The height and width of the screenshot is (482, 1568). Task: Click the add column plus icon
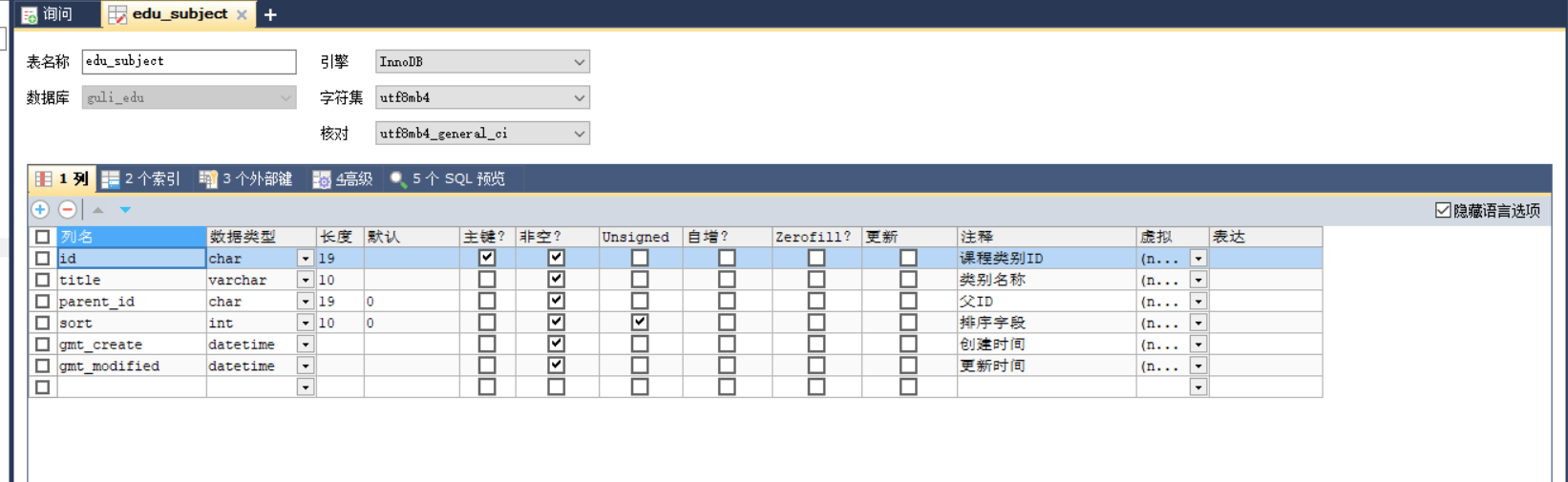point(40,209)
